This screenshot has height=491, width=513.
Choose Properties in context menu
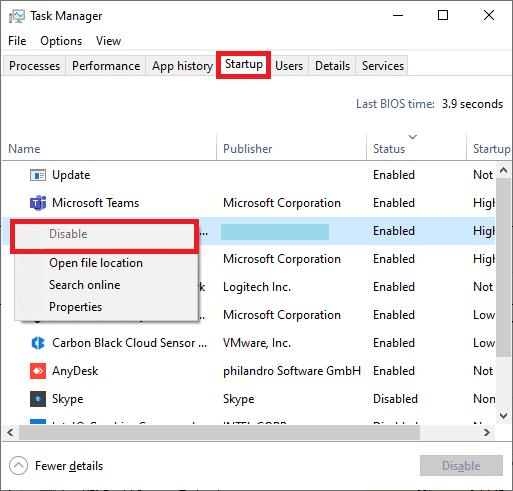106,307
